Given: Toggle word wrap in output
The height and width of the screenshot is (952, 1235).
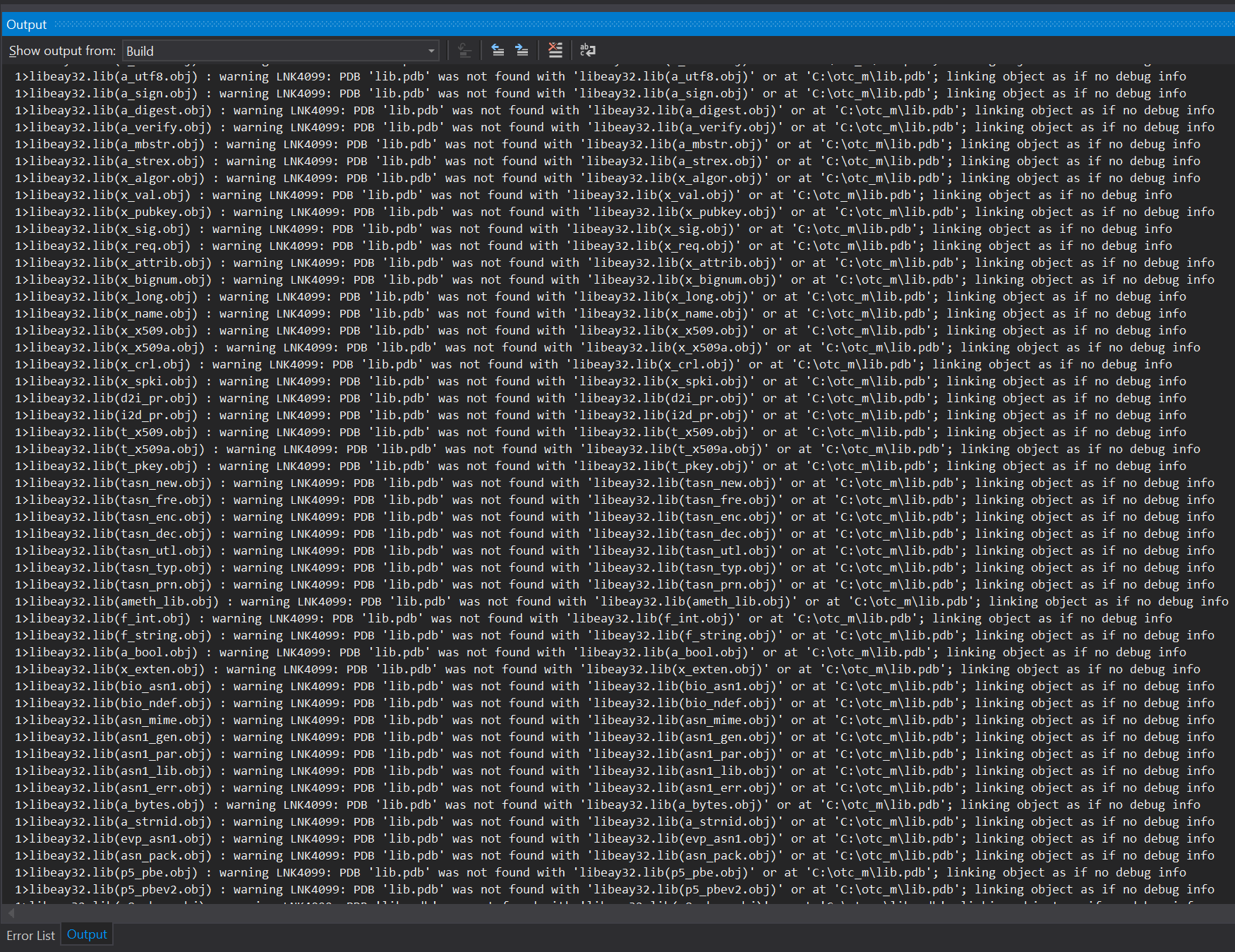Looking at the screenshot, I should [x=587, y=50].
